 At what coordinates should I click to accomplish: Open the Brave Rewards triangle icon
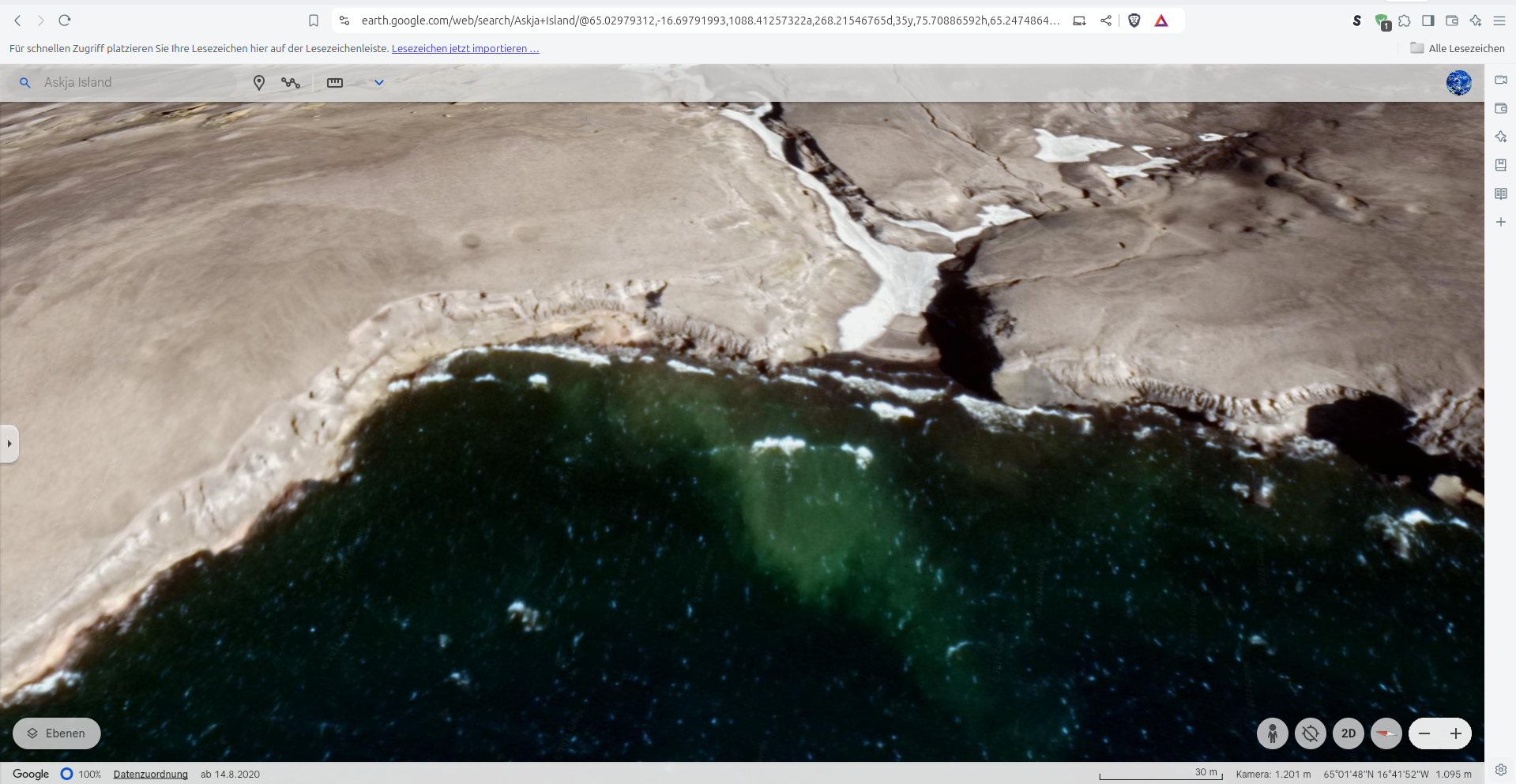[x=1161, y=21]
